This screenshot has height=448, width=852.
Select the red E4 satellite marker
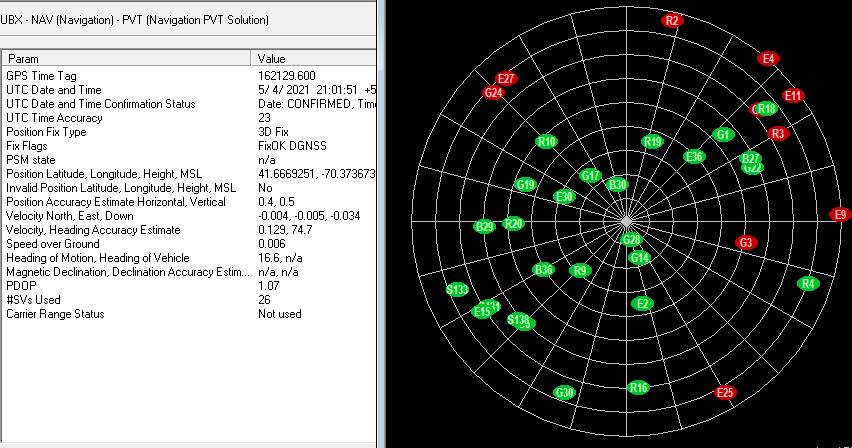click(768, 59)
